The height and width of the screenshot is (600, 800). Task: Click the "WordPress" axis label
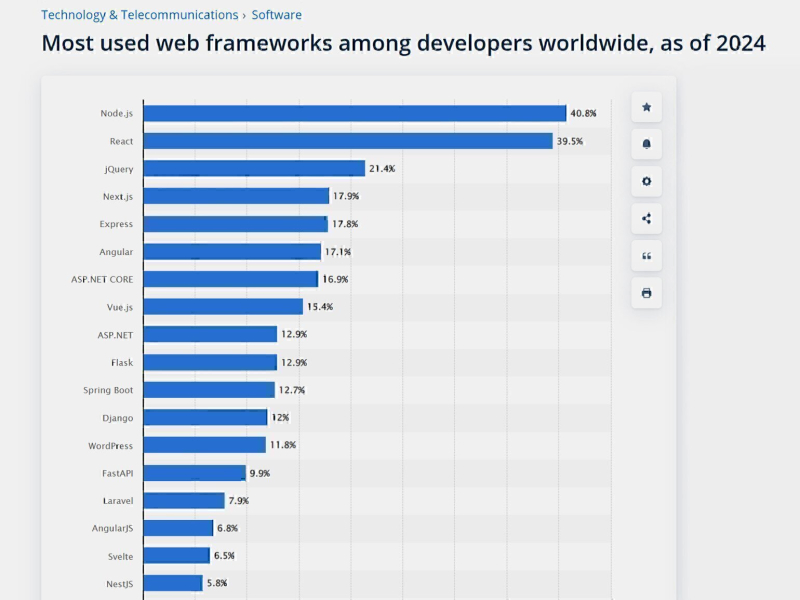point(110,446)
